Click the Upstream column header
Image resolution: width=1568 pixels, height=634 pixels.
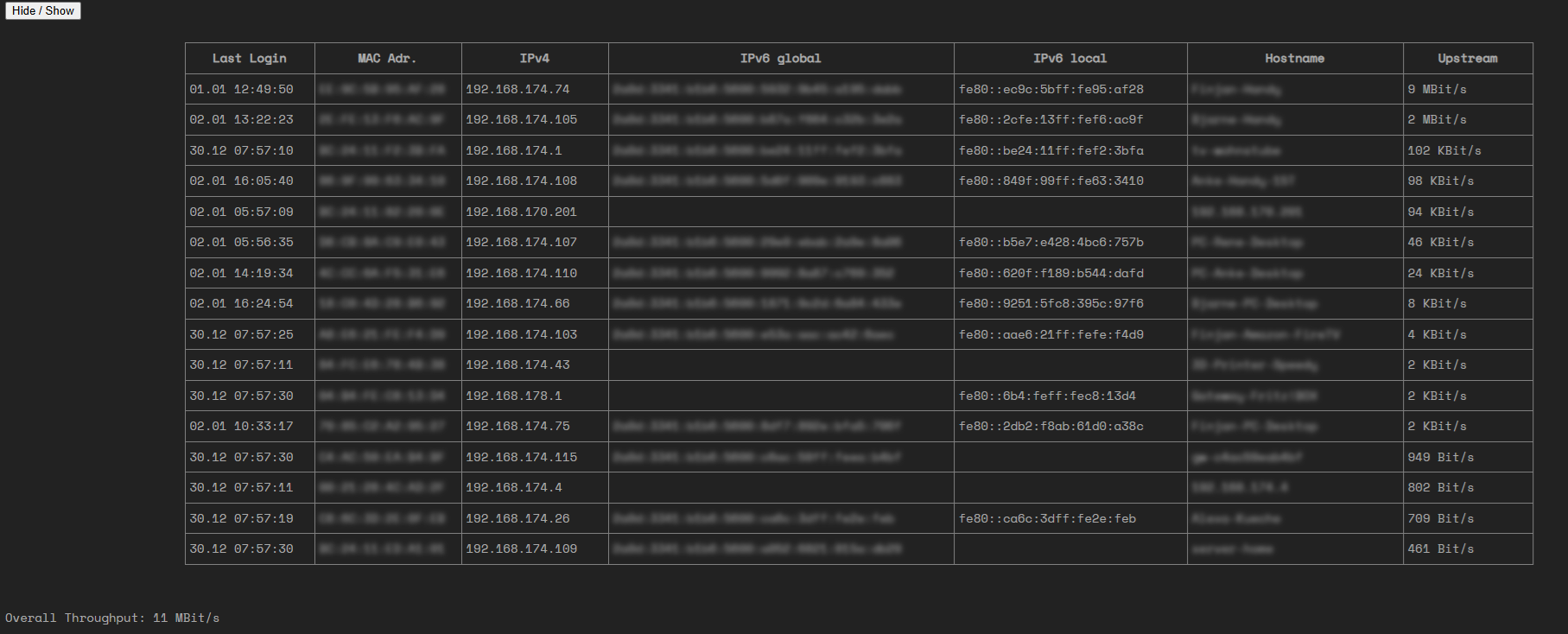pyautogui.click(x=1468, y=59)
